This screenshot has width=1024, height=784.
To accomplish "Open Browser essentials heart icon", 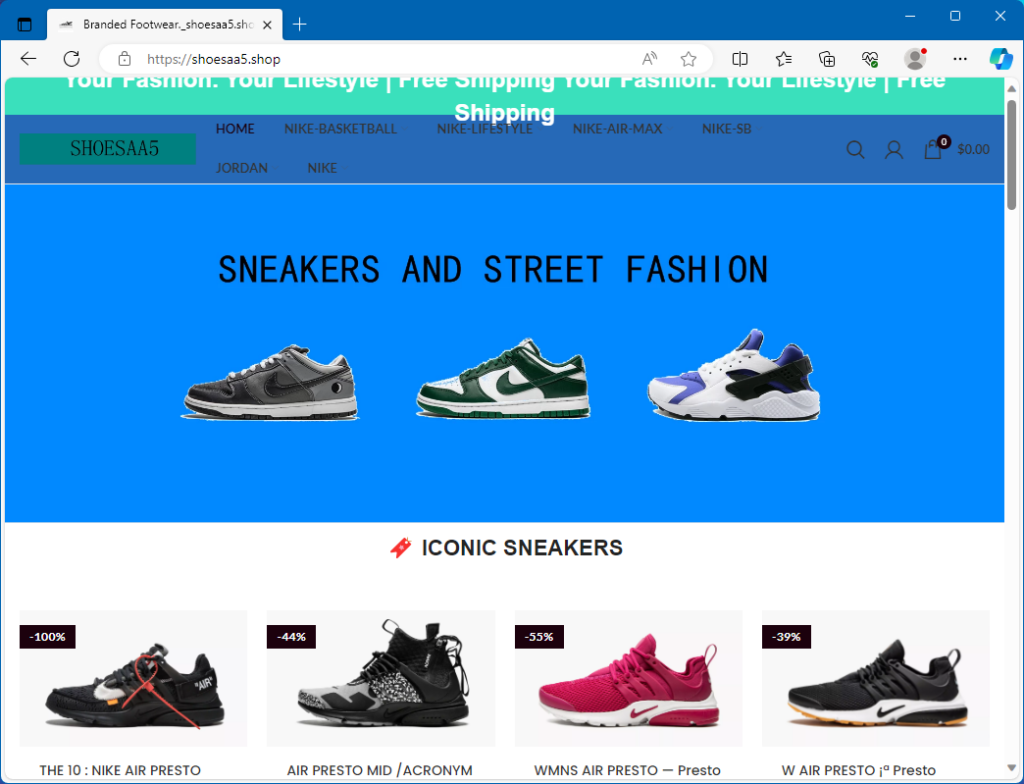I will click(x=870, y=59).
